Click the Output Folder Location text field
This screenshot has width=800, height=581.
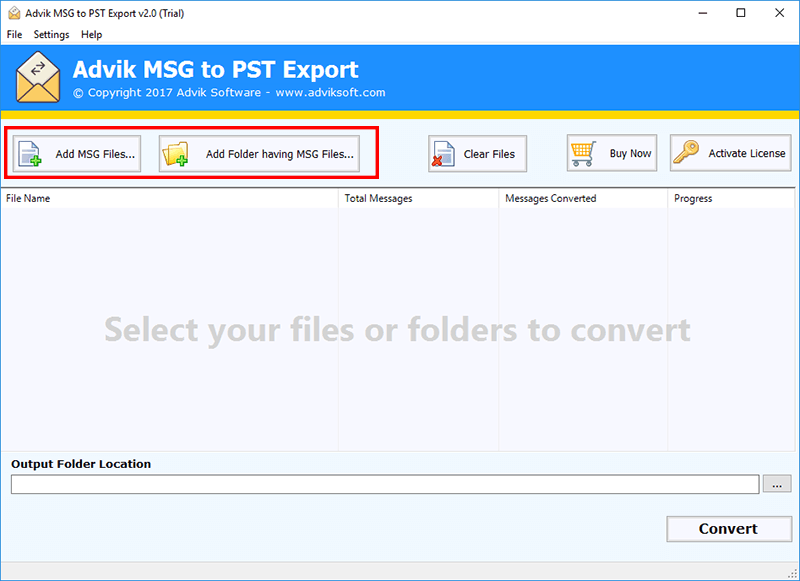click(x=385, y=484)
